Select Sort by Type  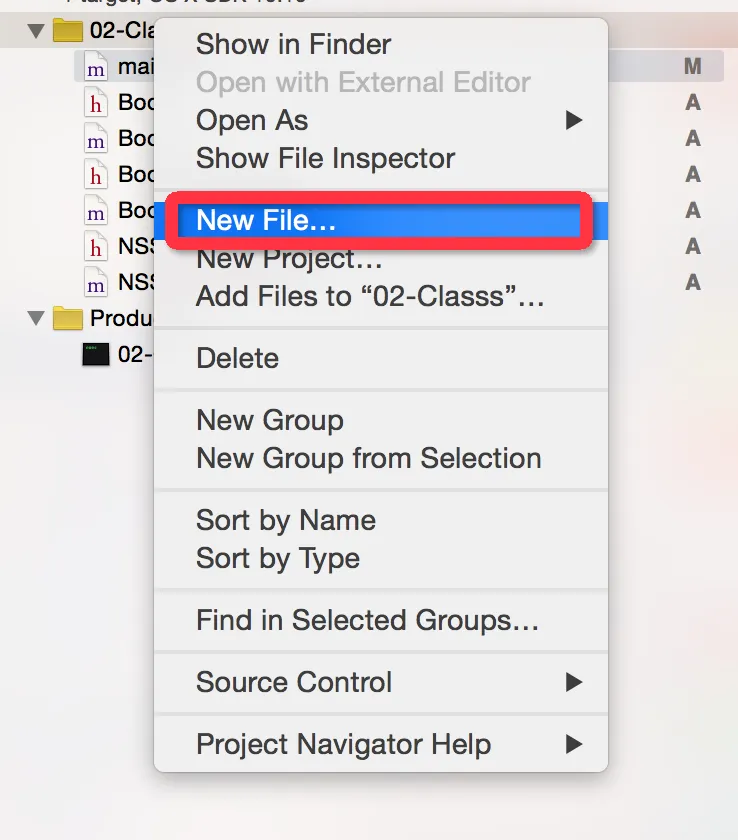(277, 558)
